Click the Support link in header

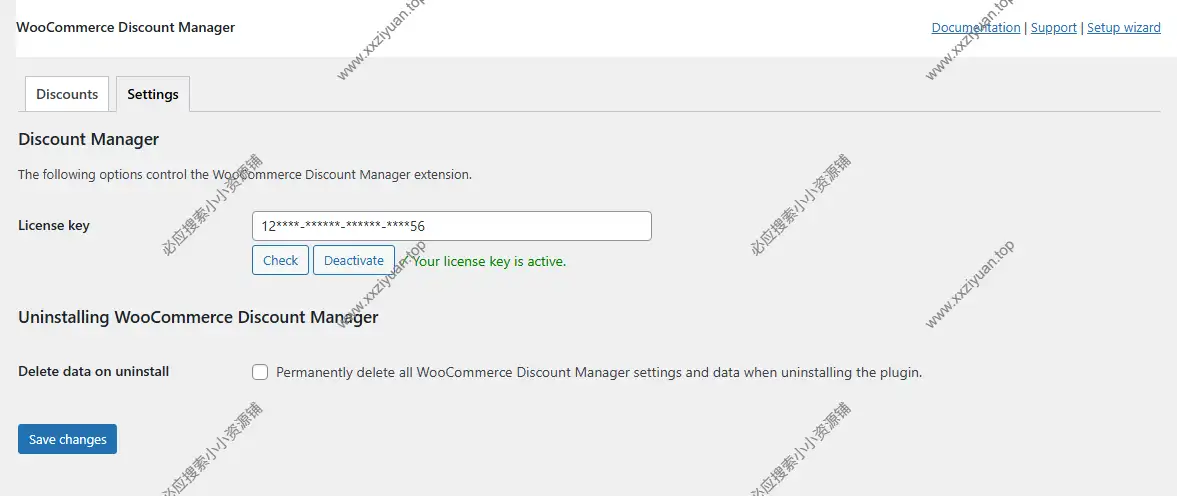1053,28
